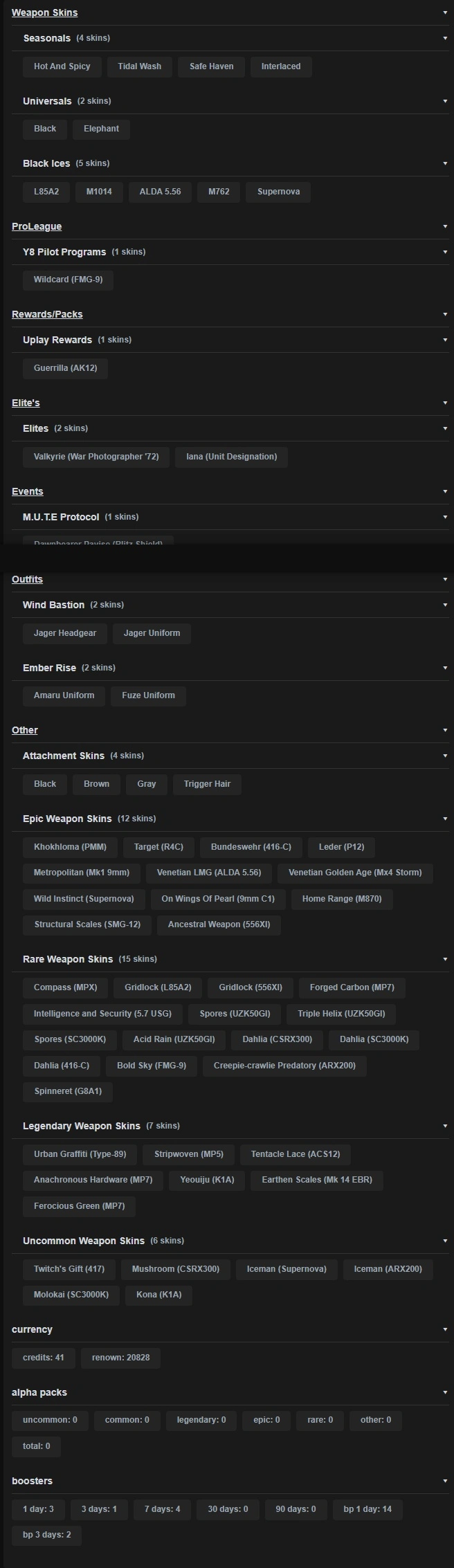Choose Valkyrie (War Photographer '72) elite

click(96, 457)
